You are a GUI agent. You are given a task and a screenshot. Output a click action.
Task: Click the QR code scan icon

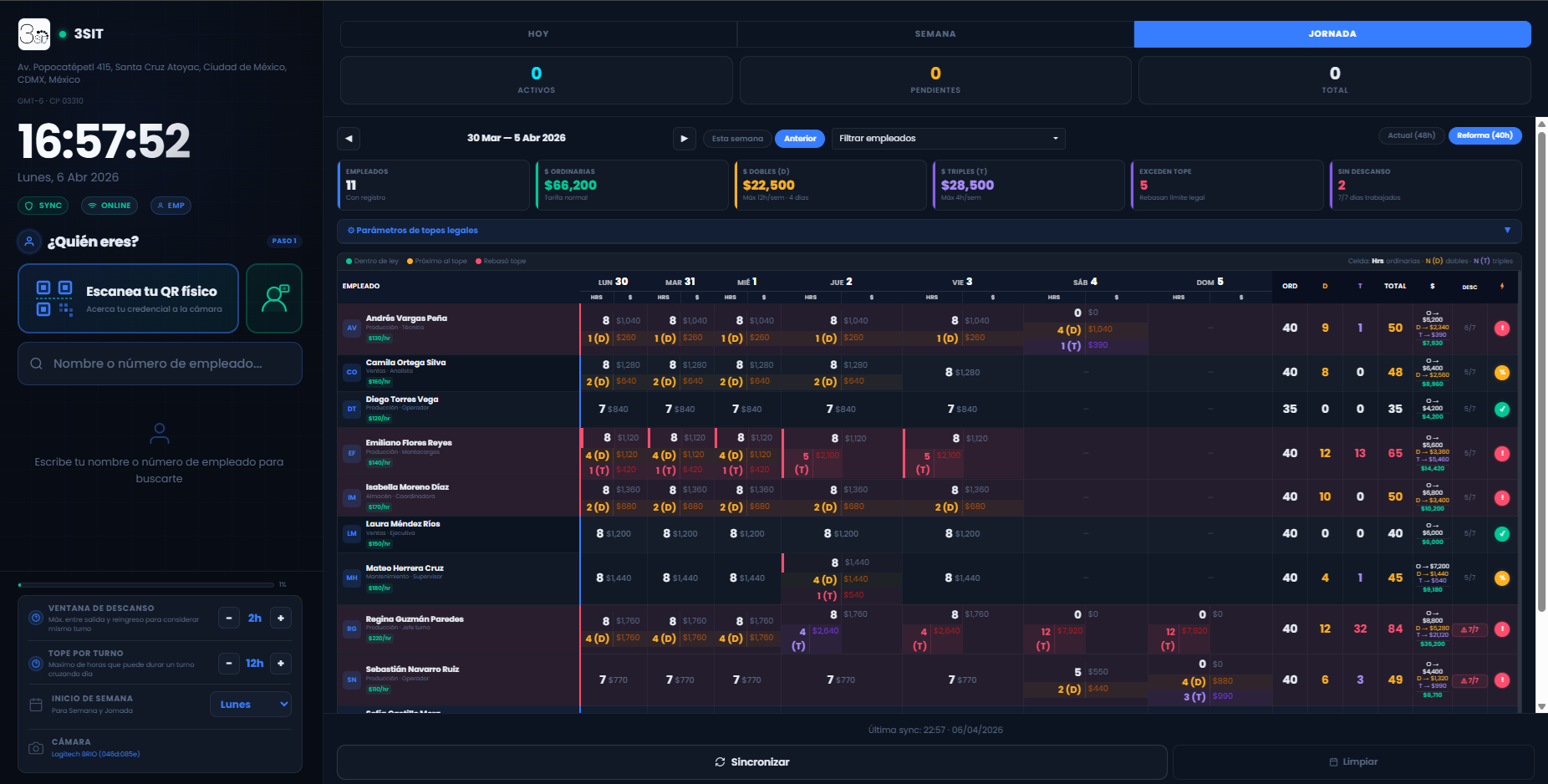54,298
